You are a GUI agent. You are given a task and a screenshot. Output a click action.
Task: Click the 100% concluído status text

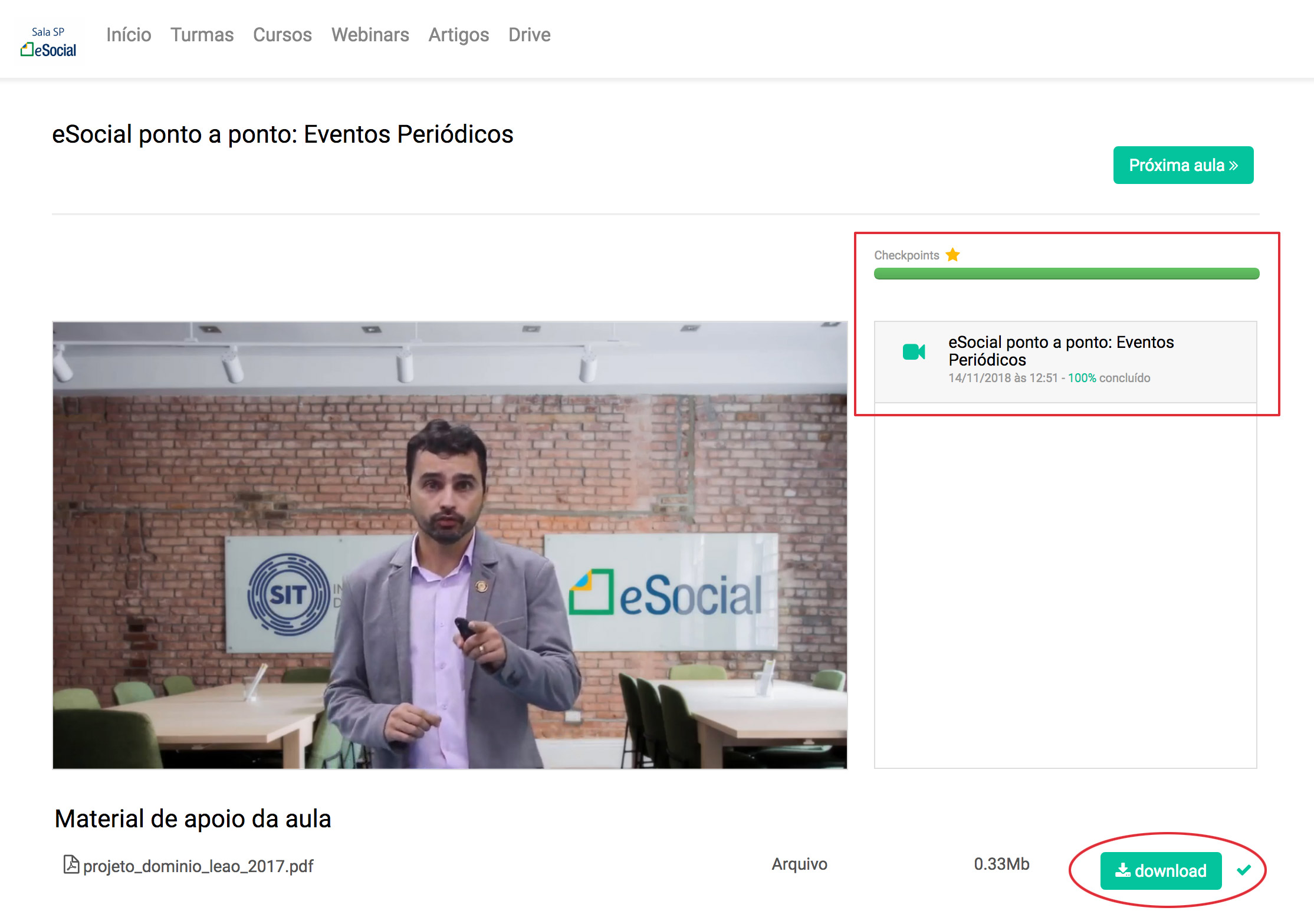(x=1108, y=378)
